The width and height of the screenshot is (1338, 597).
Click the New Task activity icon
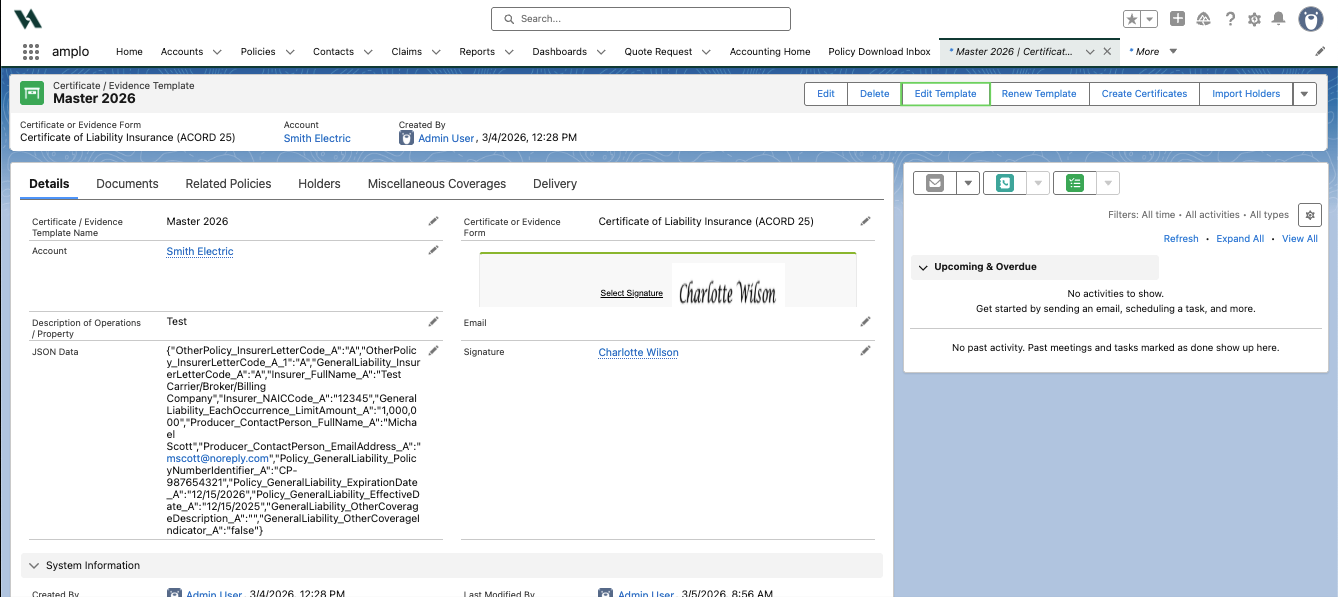click(1075, 183)
